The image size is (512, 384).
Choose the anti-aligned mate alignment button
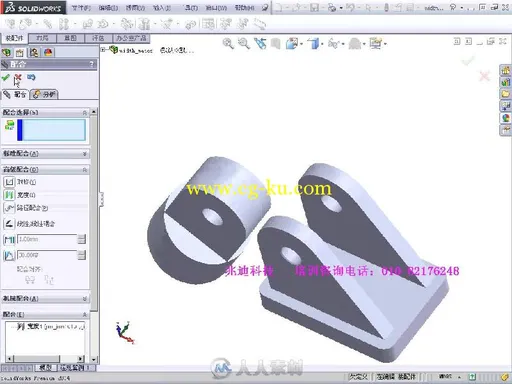tap(49, 280)
